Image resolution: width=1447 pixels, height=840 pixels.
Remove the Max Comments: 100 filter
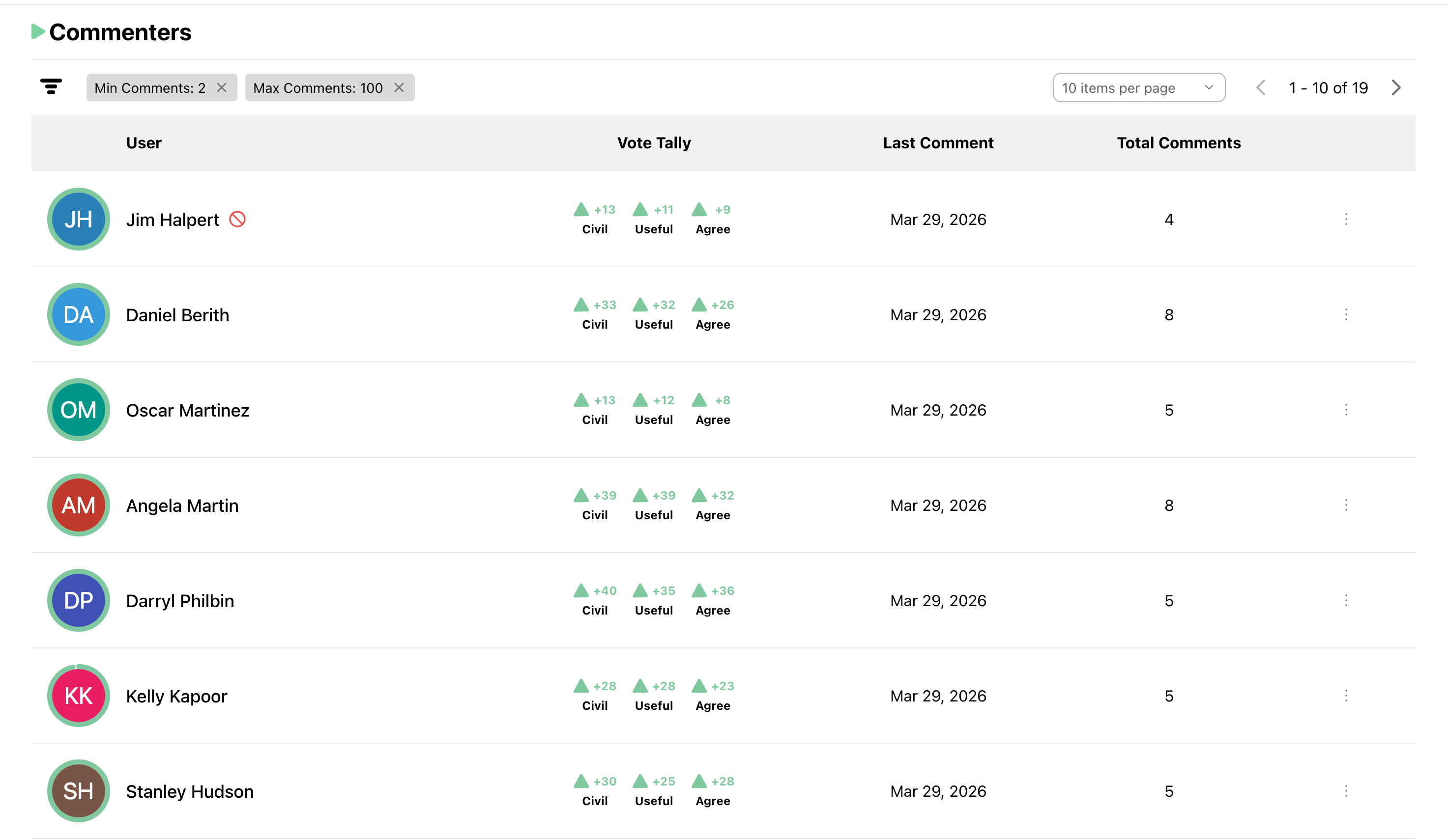399,88
